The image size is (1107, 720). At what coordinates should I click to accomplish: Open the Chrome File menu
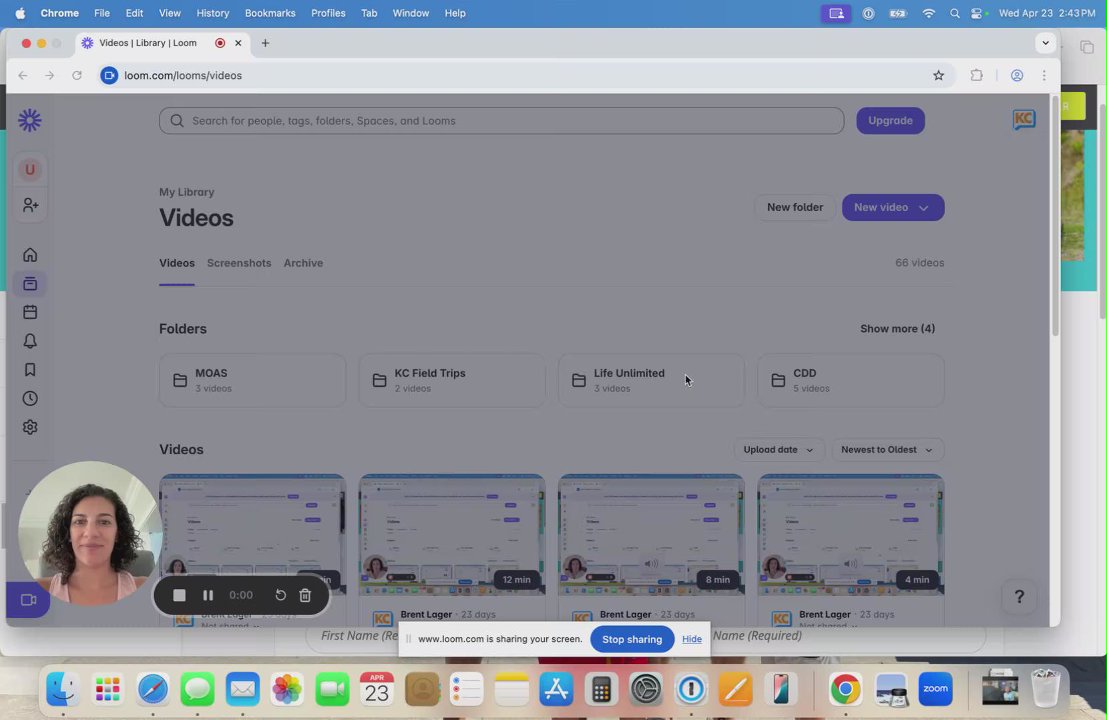(x=102, y=13)
